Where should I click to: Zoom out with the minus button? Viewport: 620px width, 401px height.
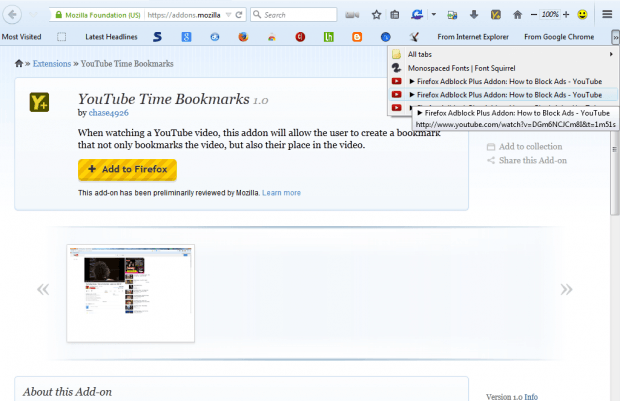(534, 15)
